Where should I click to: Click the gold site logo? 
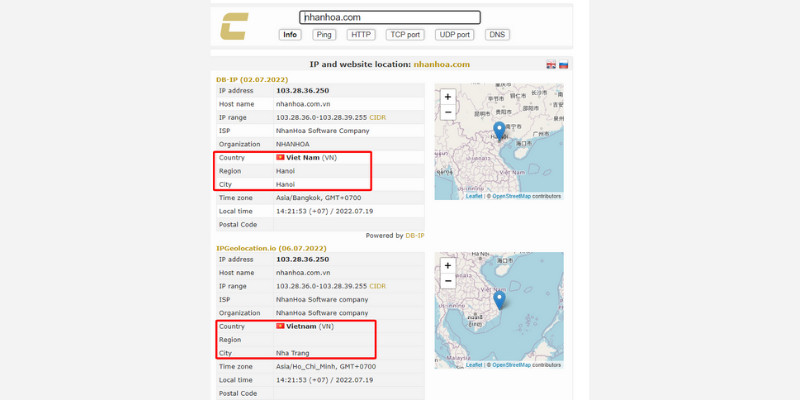click(x=236, y=27)
